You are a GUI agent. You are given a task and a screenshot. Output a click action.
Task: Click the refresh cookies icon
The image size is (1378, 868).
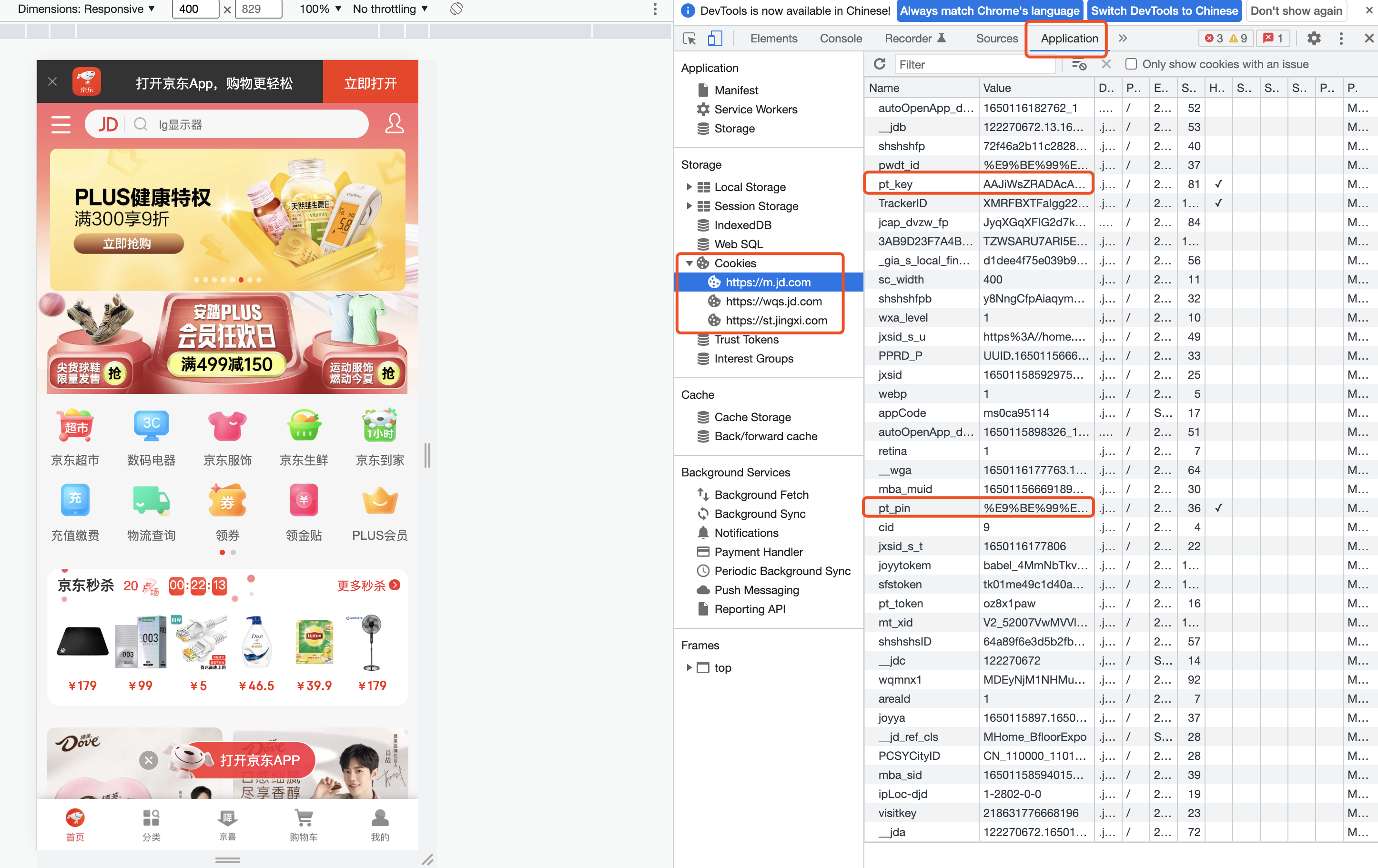879,64
